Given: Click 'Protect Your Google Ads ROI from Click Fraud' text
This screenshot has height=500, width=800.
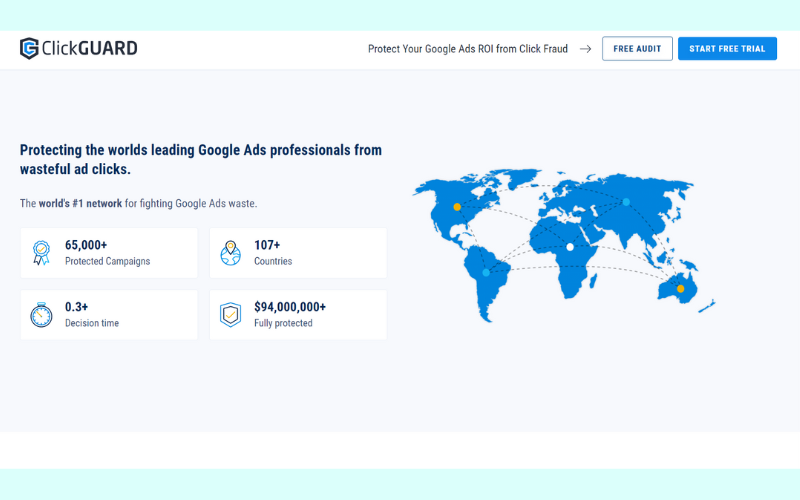Looking at the screenshot, I should click(x=468, y=49).
